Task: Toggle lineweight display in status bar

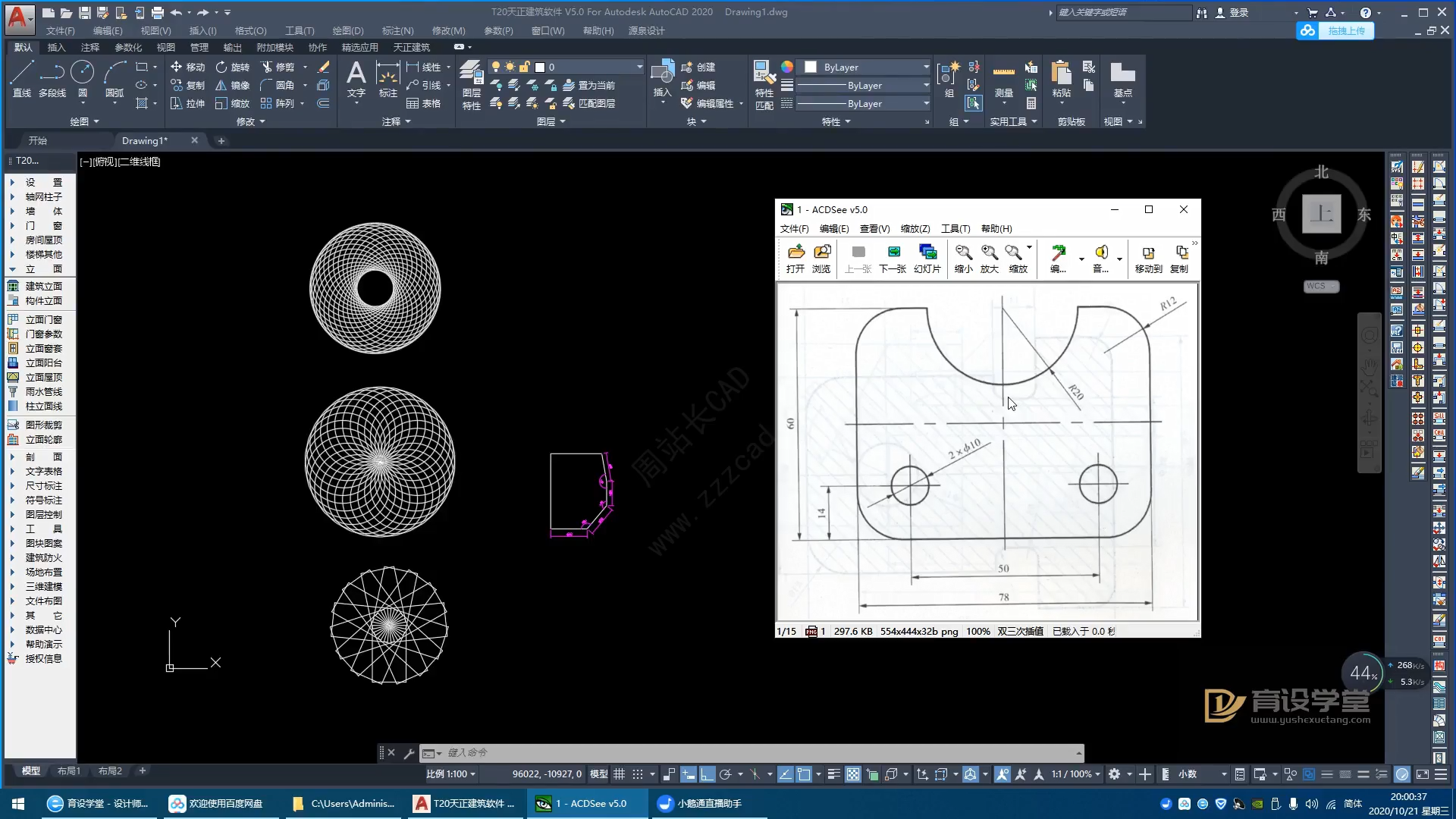Action: [833, 774]
